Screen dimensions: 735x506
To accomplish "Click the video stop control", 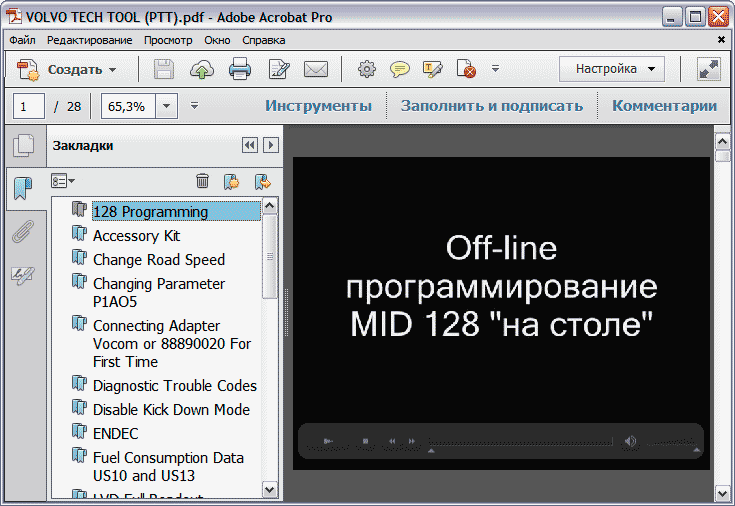I will [x=366, y=441].
